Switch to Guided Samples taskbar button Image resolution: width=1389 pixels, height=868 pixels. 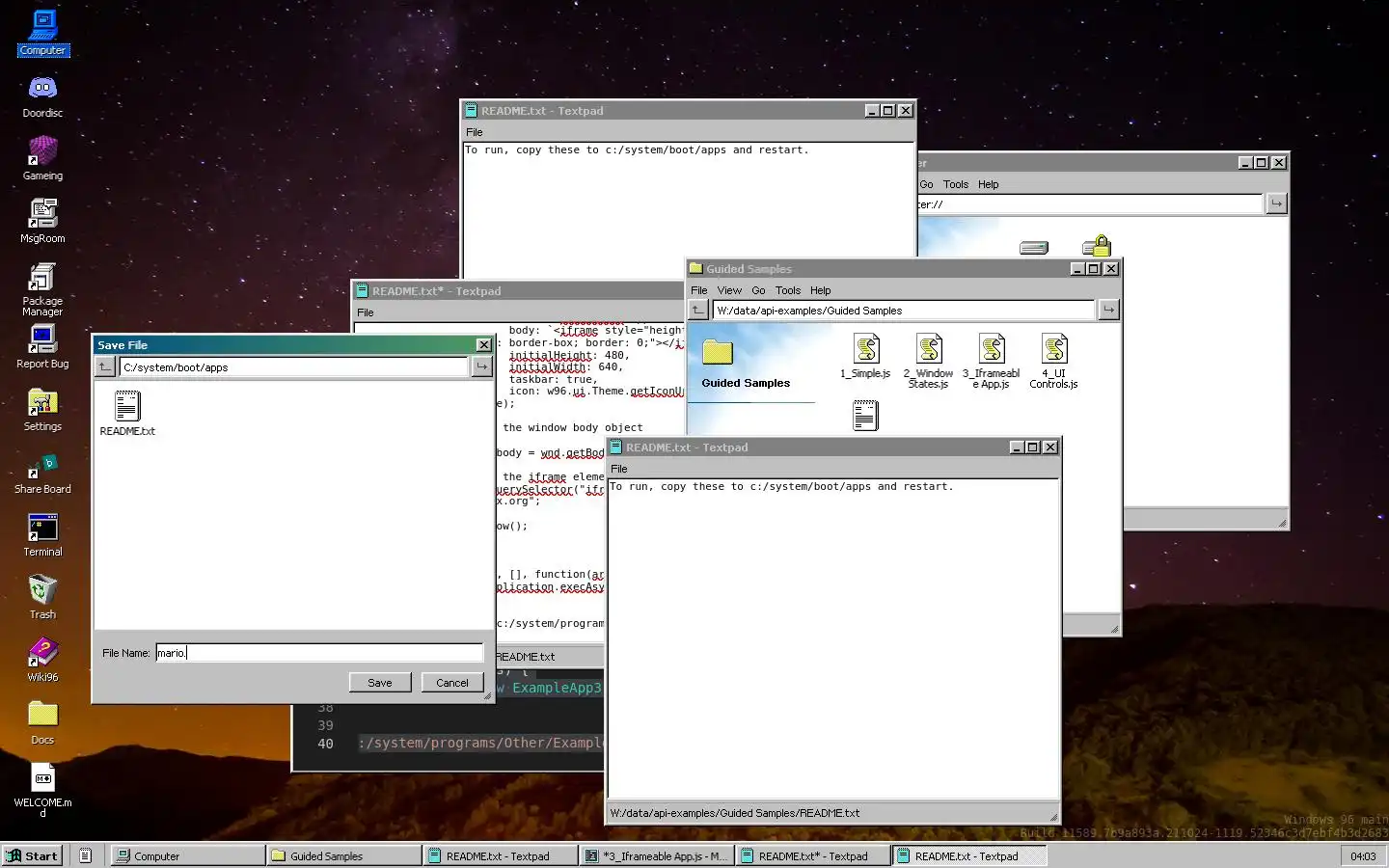tap(343, 855)
